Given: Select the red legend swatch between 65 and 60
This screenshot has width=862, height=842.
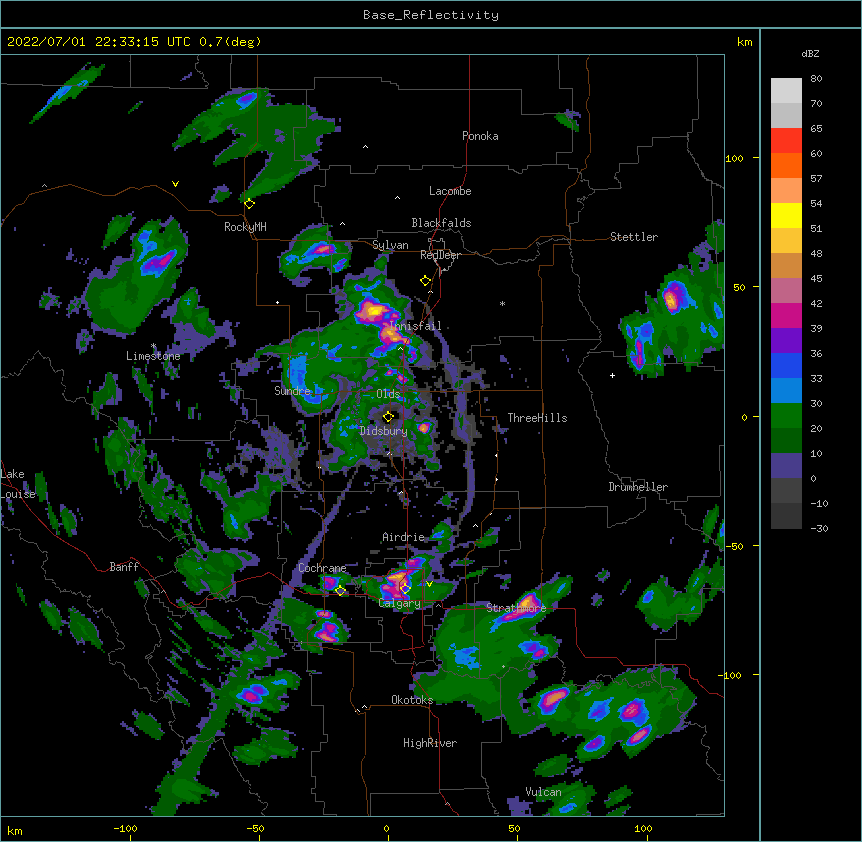Looking at the screenshot, I should click(786, 140).
